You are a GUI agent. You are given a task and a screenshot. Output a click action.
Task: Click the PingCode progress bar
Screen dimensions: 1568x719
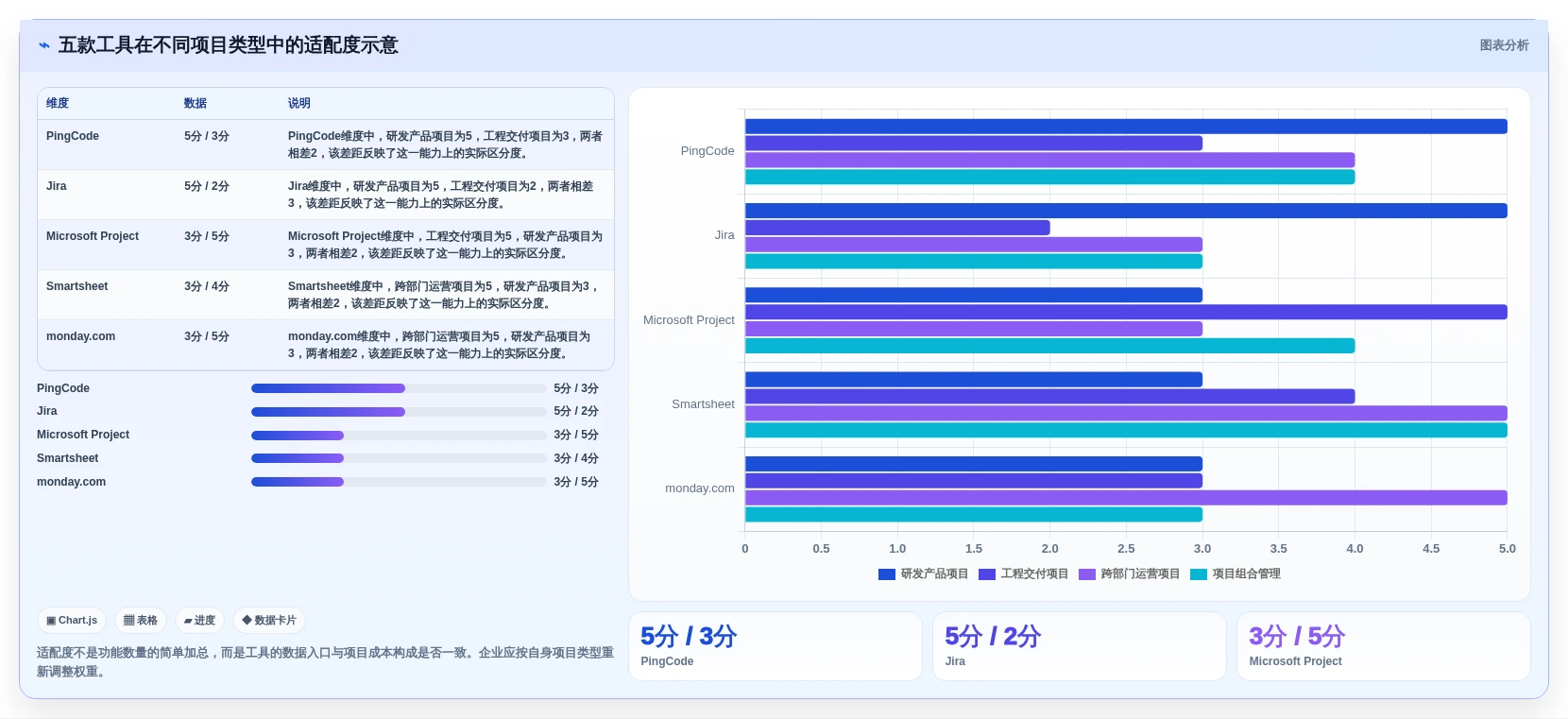399,388
